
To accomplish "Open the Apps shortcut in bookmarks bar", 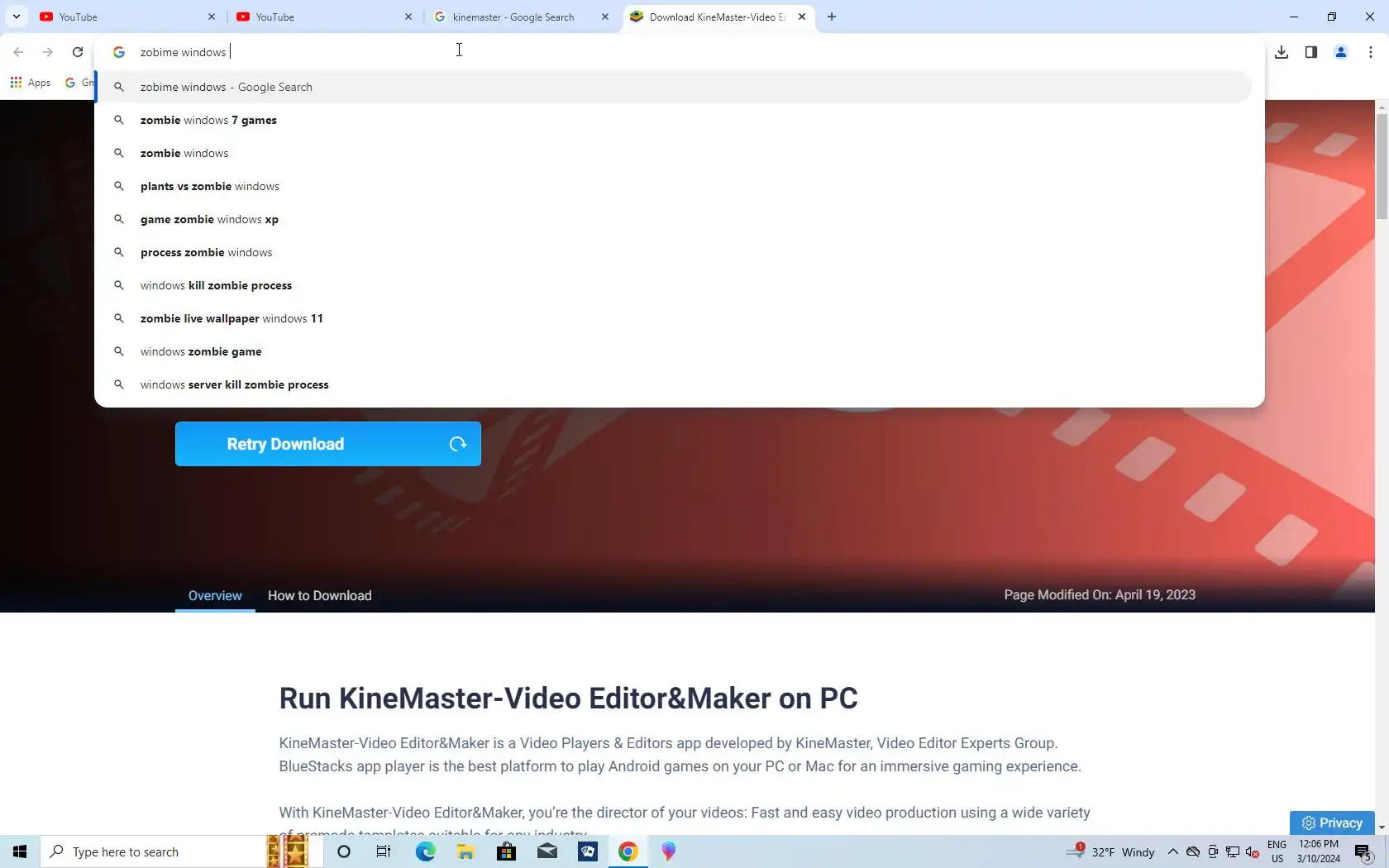I will click(31, 83).
